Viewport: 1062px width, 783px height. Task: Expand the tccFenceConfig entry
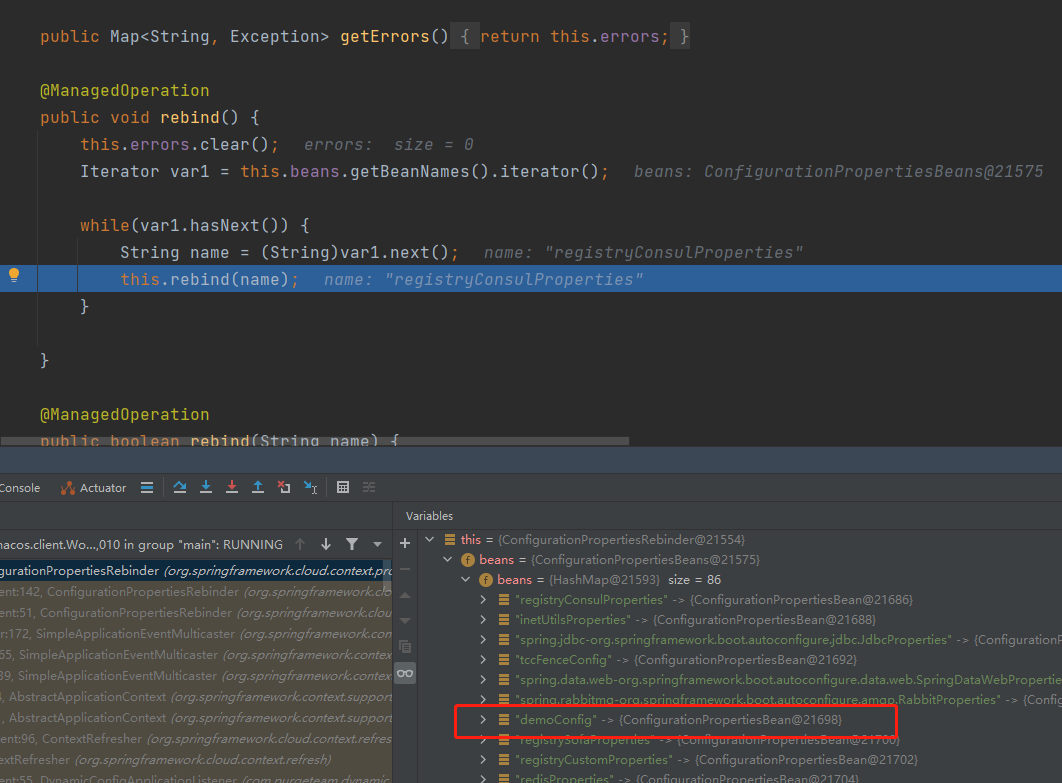[483, 660]
